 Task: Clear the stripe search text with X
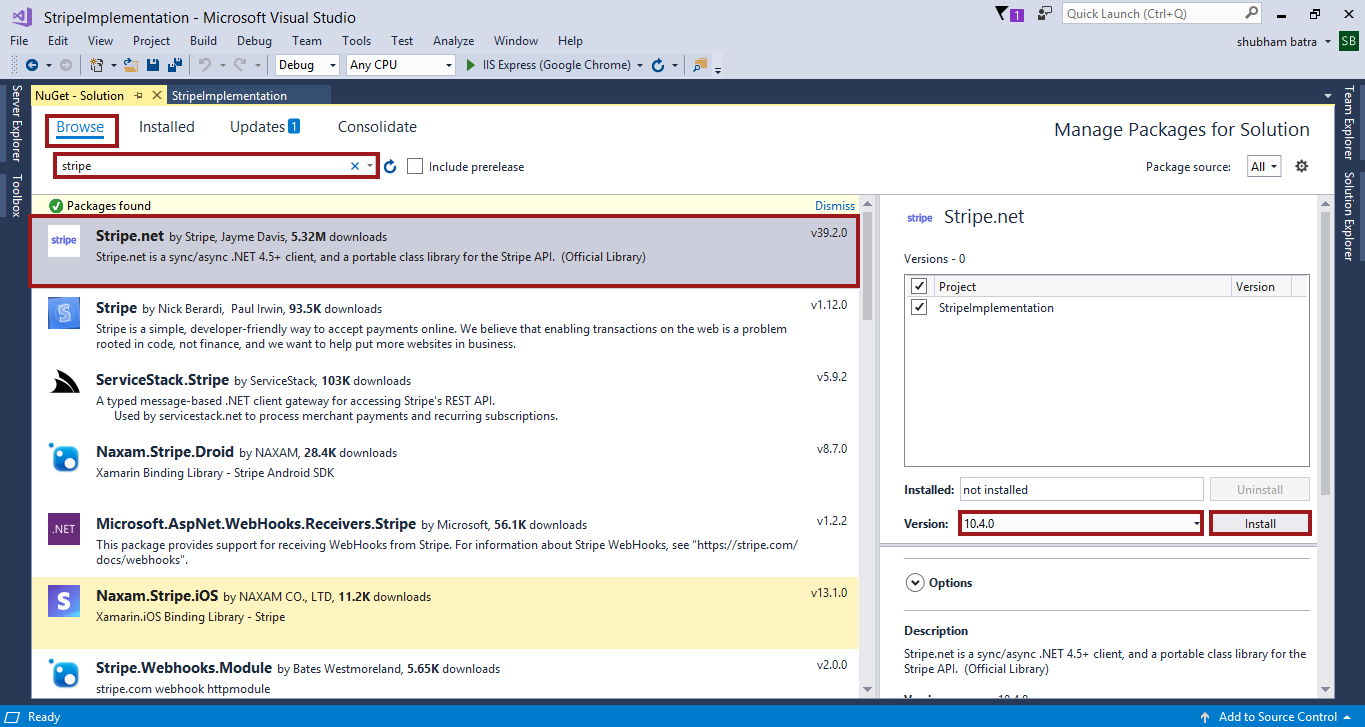(355, 166)
